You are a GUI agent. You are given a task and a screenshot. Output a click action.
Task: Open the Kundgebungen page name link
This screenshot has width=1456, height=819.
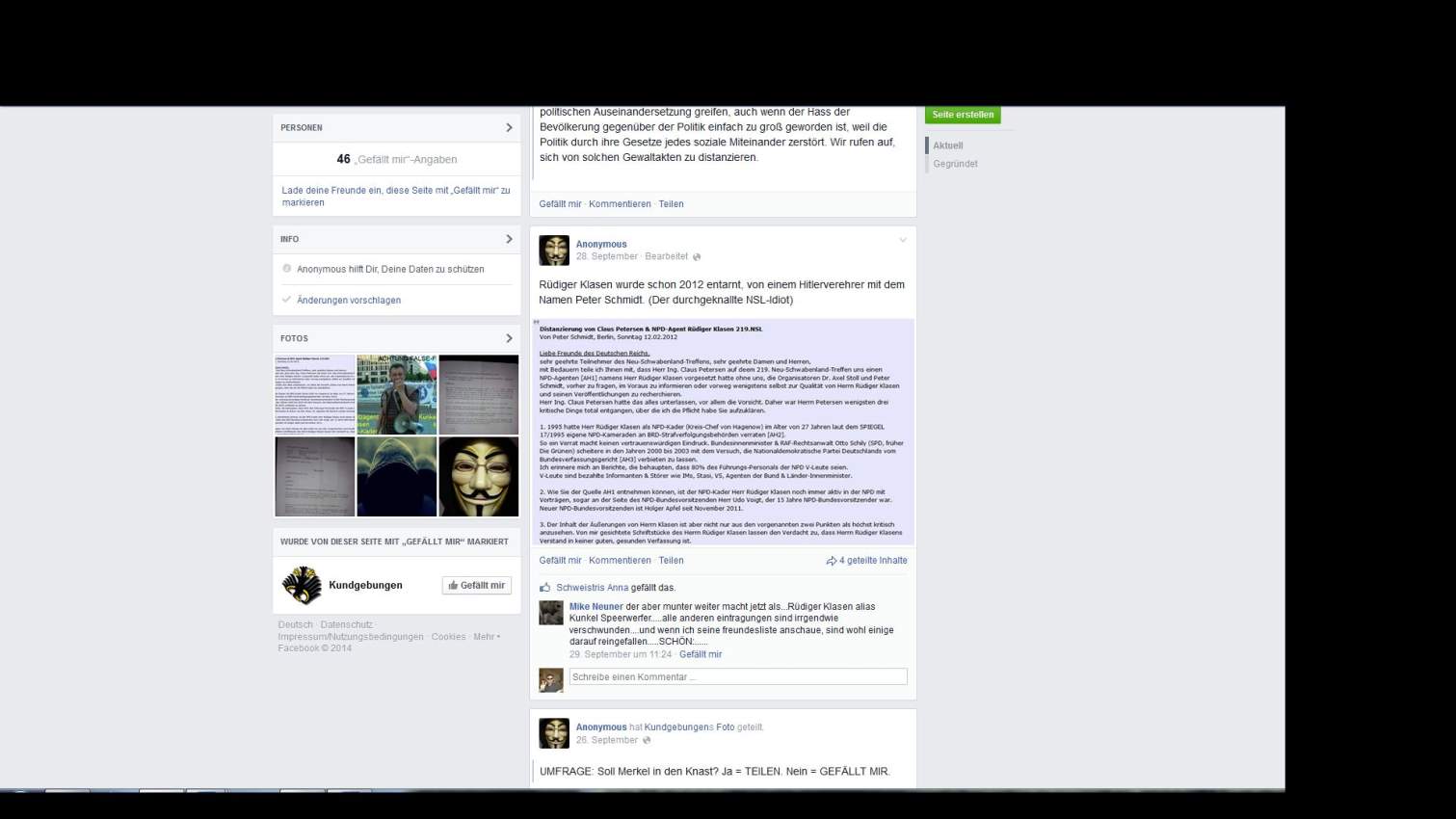(365, 585)
